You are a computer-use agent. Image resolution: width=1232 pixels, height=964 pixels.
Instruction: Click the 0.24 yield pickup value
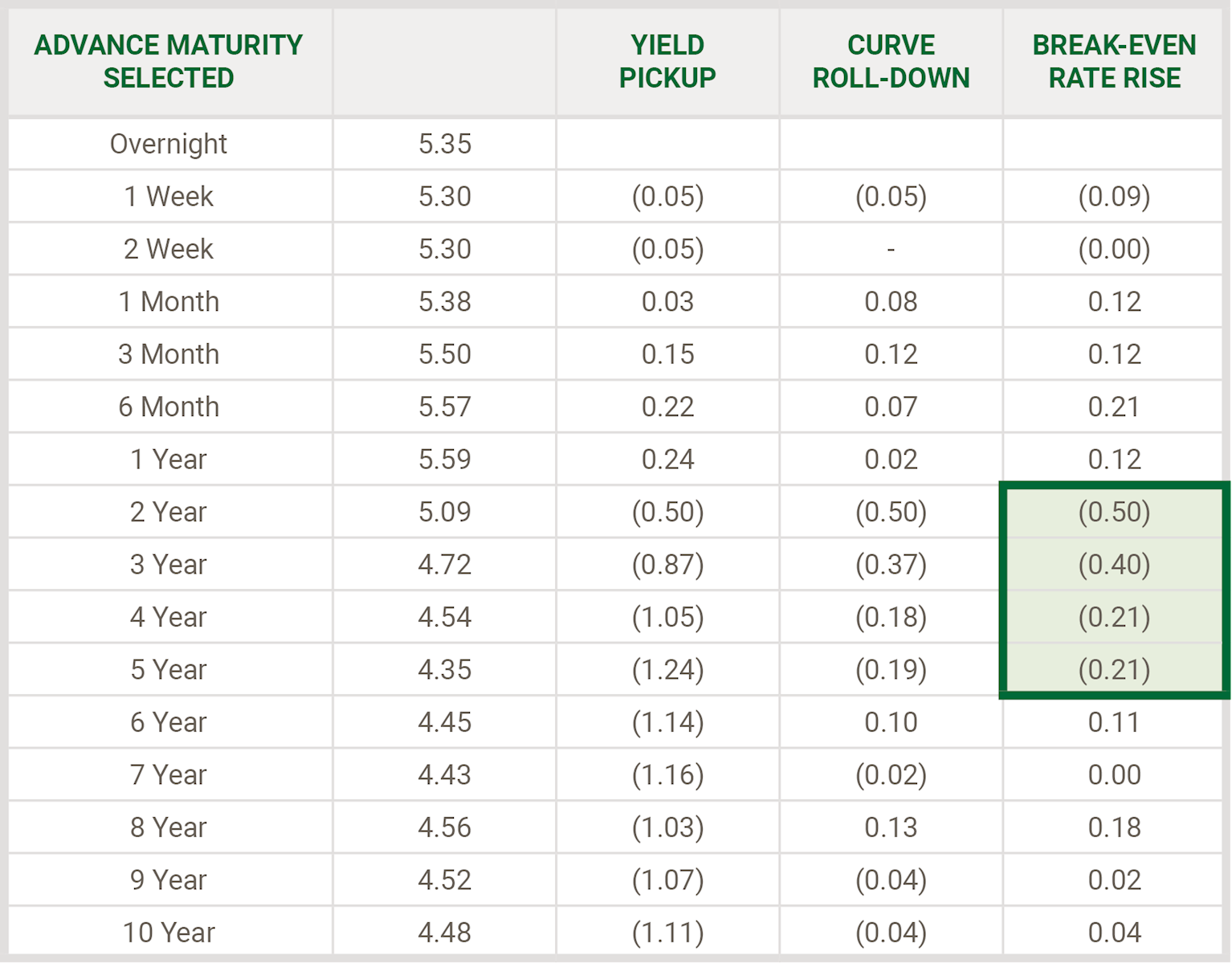pyautogui.click(x=667, y=460)
